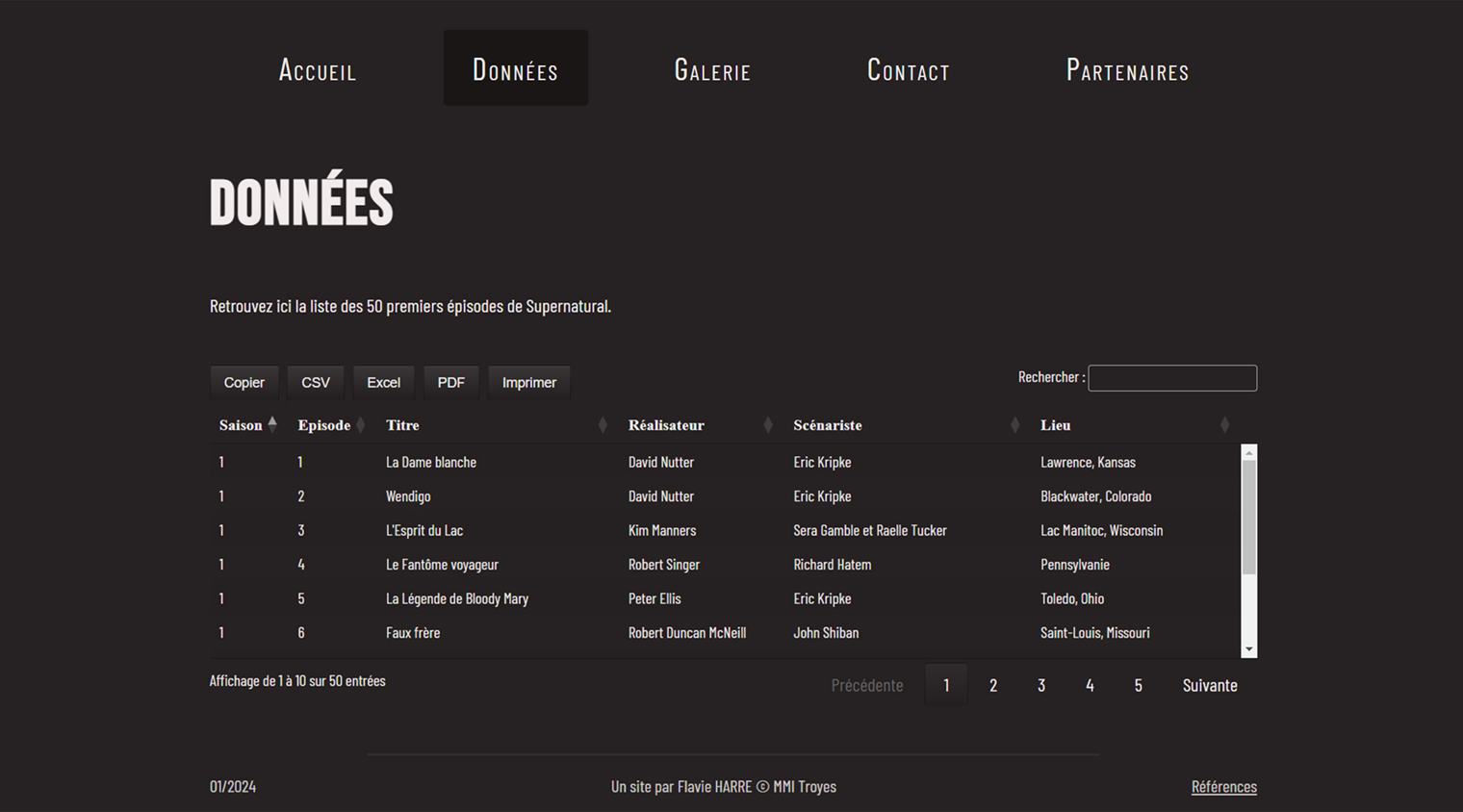Screen dimensions: 1463x812
Task: Open the Accueil navigation page
Action: tap(318, 69)
